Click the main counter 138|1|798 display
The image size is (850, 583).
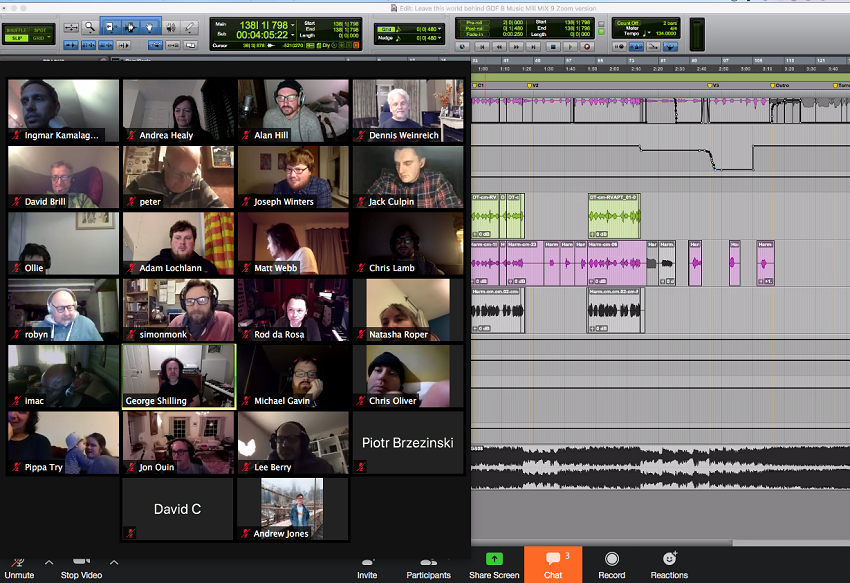(x=264, y=25)
